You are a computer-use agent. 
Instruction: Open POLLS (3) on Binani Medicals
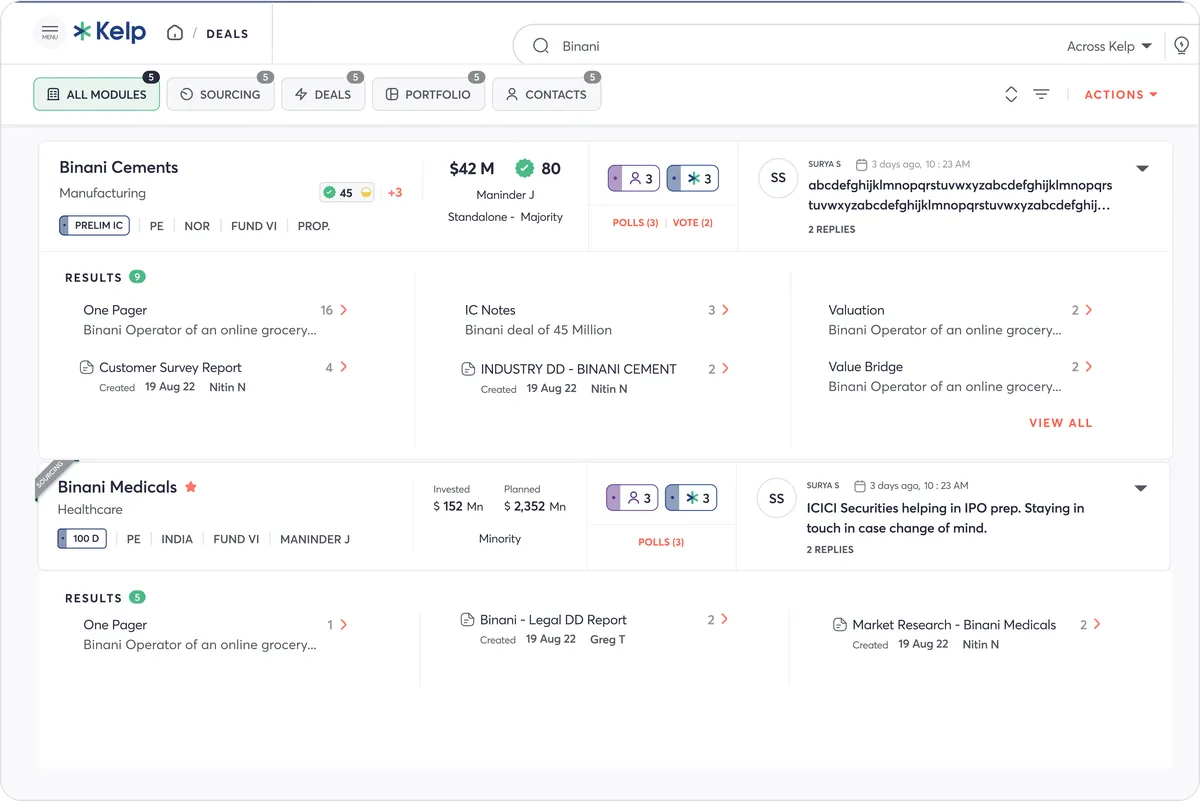click(661, 542)
